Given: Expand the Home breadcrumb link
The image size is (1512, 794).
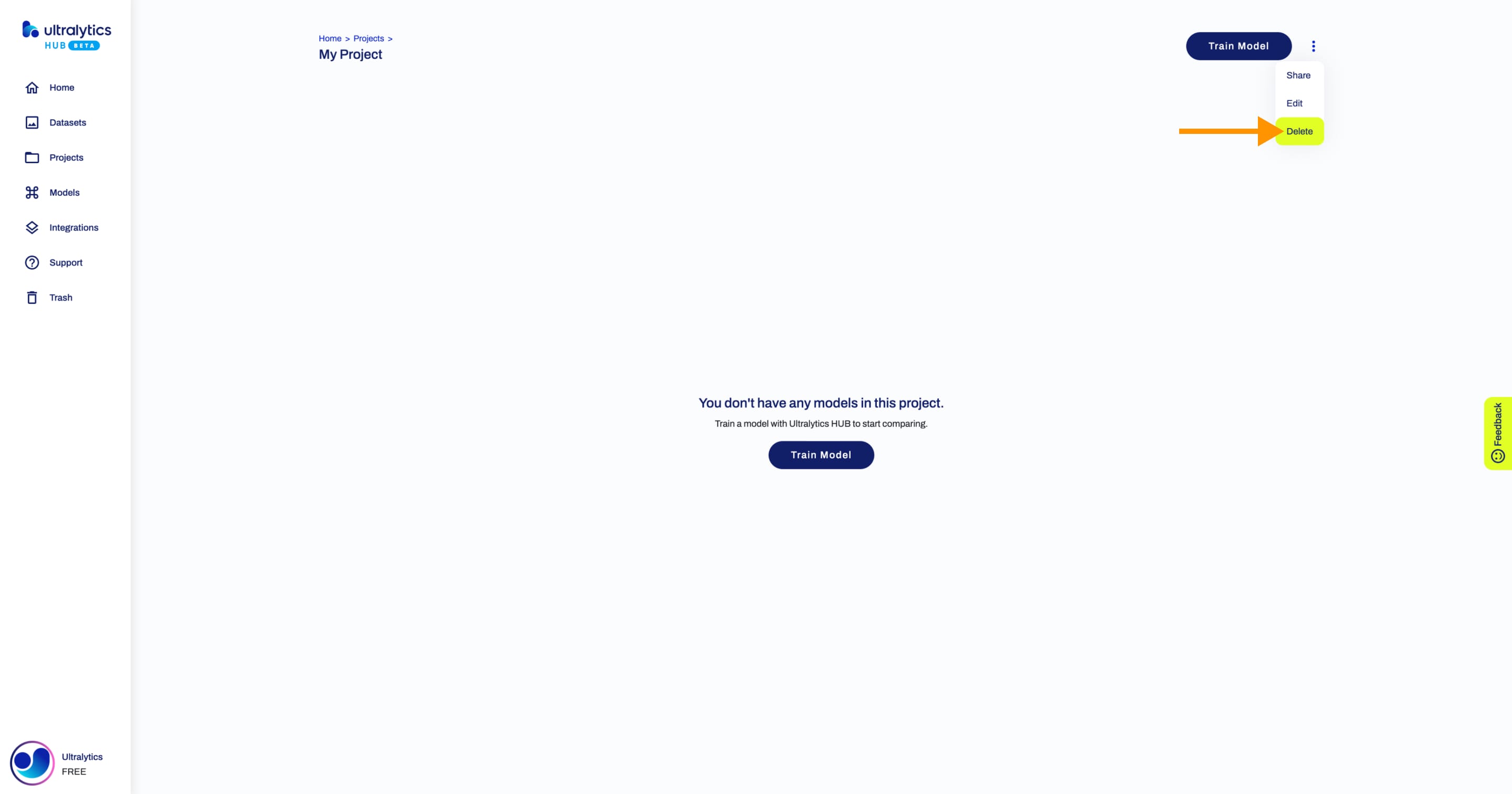Looking at the screenshot, I should click(x=330, y=38).
